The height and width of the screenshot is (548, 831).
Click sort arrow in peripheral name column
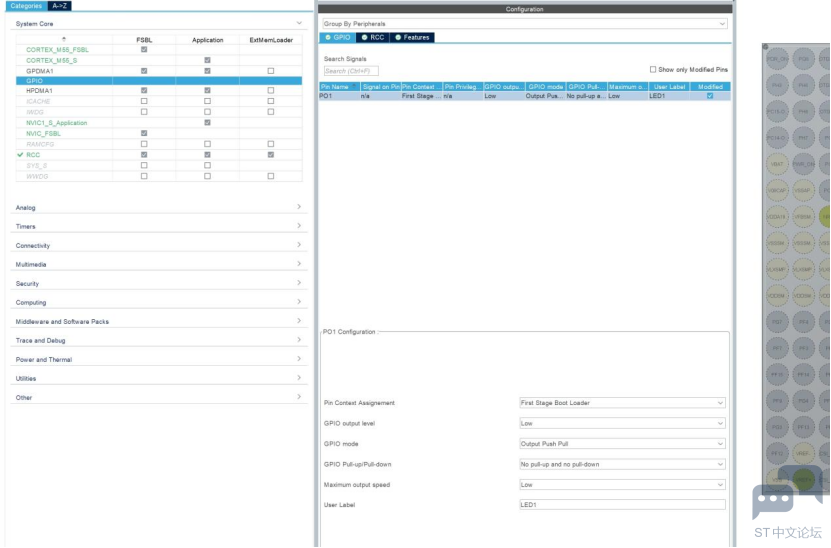click(64, 39)
